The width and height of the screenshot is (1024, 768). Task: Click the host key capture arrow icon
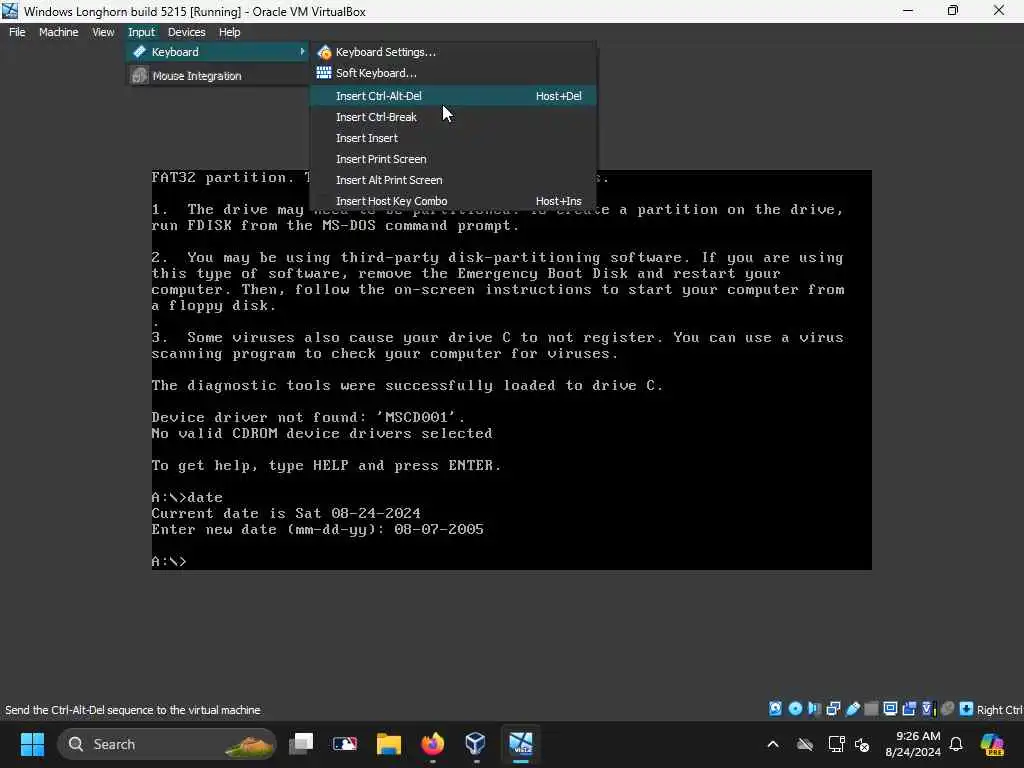[966, 709]
